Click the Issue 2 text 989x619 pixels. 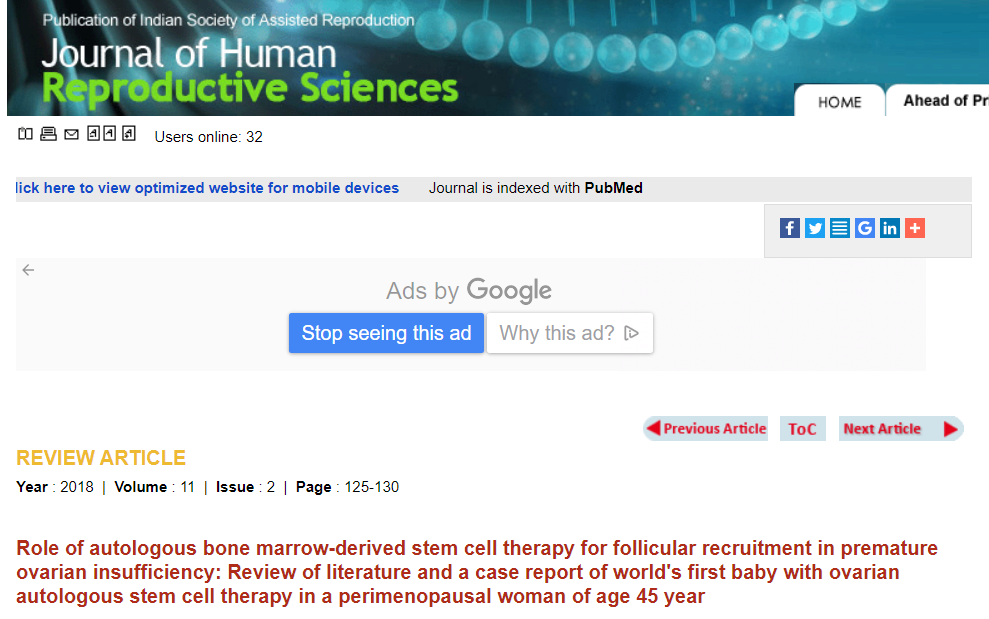pos(245,487)
